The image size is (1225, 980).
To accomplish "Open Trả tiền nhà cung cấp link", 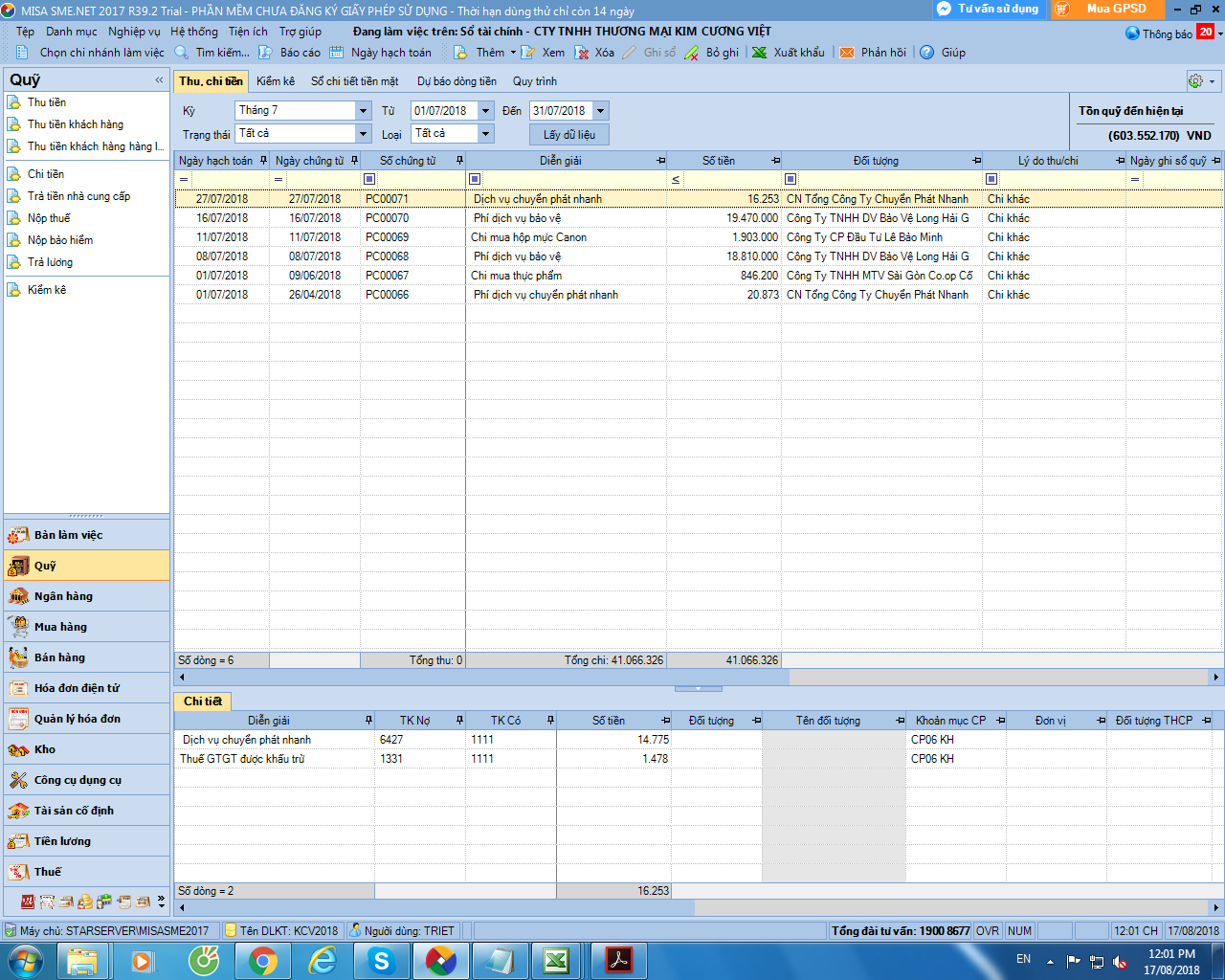I will (78, 196).
